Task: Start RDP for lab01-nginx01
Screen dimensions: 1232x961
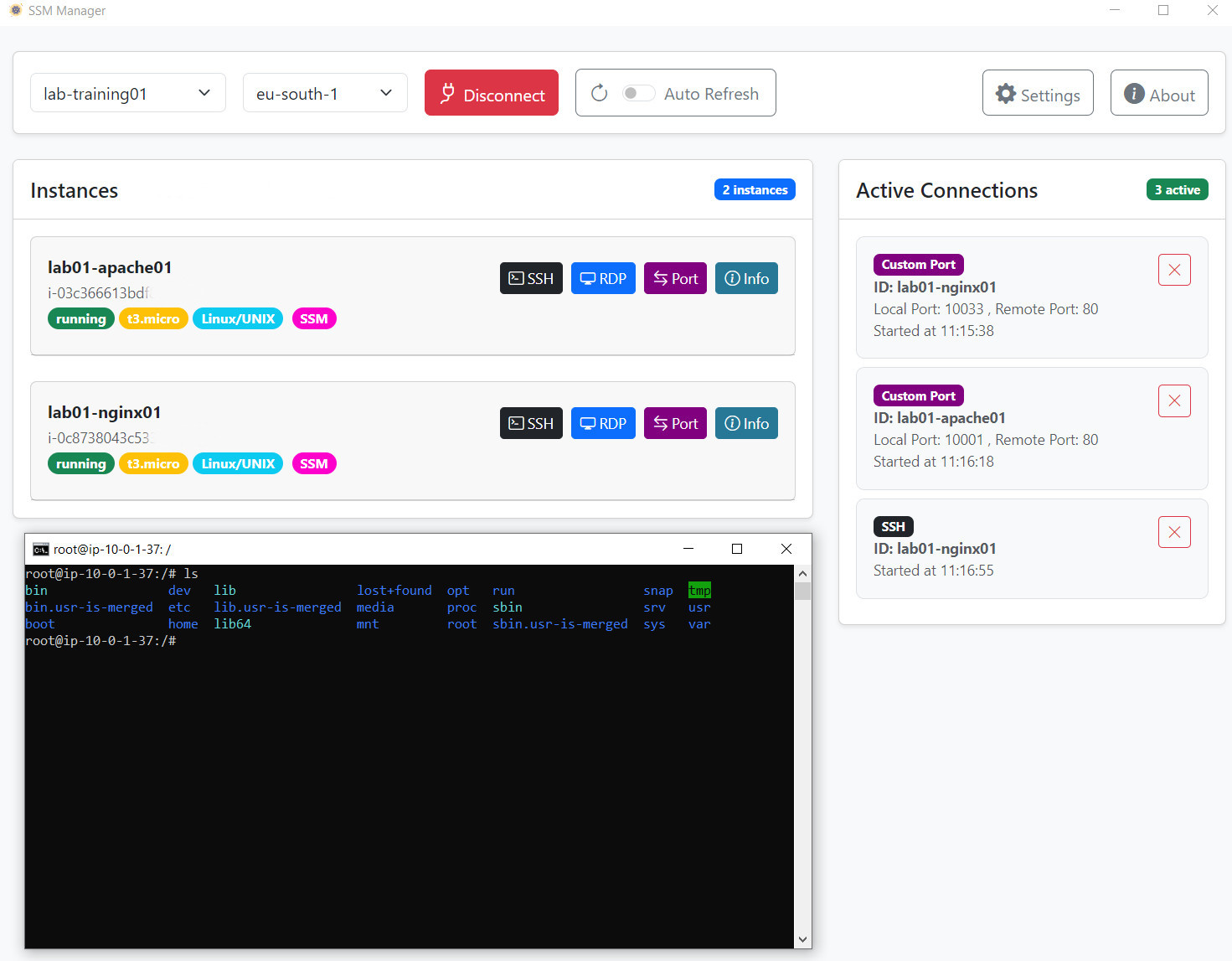Action: click(x=603, y=423)
